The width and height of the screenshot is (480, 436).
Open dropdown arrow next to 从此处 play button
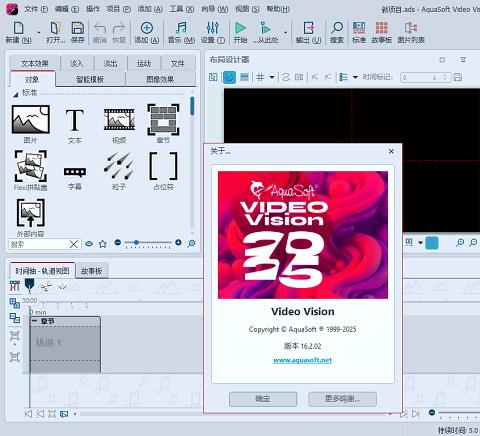coord(286,33)
